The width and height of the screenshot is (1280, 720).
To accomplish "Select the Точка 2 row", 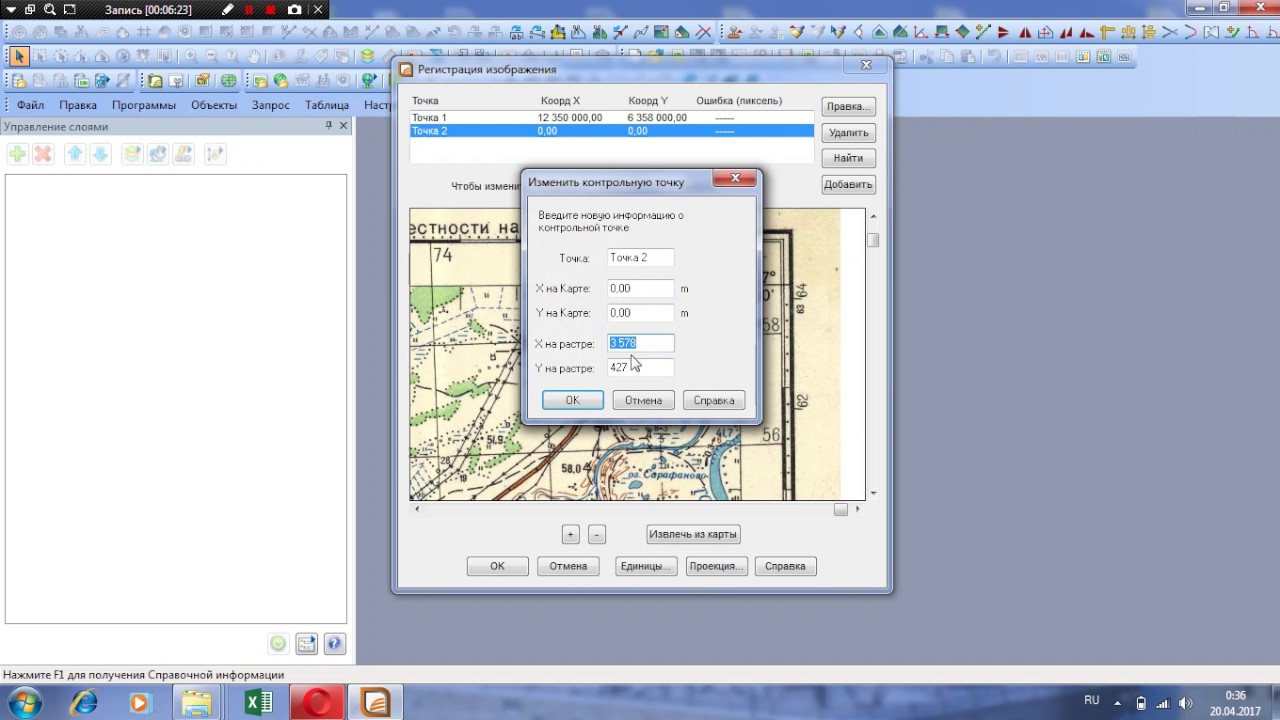I will (x=612, y=131).
